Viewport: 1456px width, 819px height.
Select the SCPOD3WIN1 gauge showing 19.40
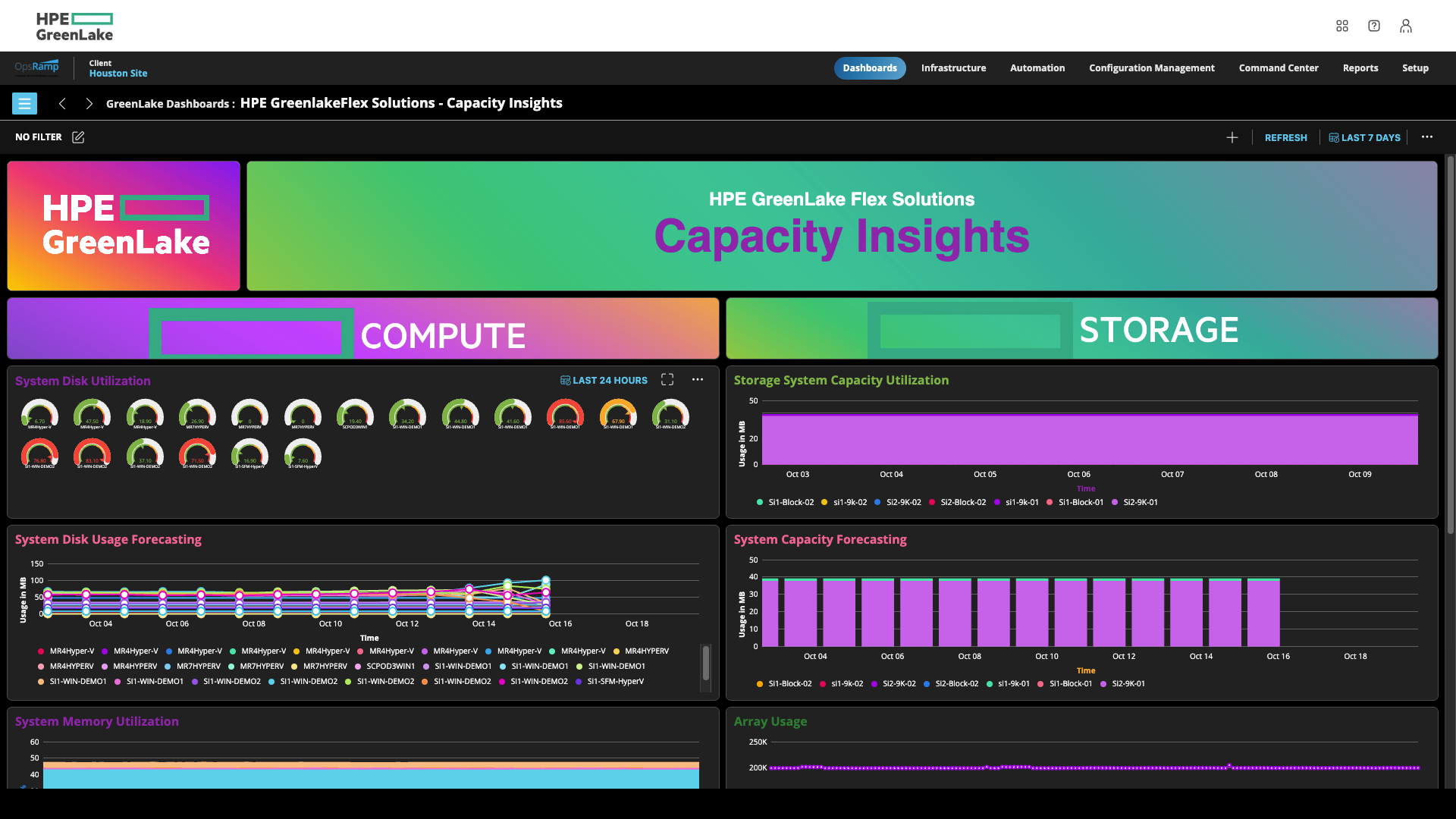click(355, 415)
